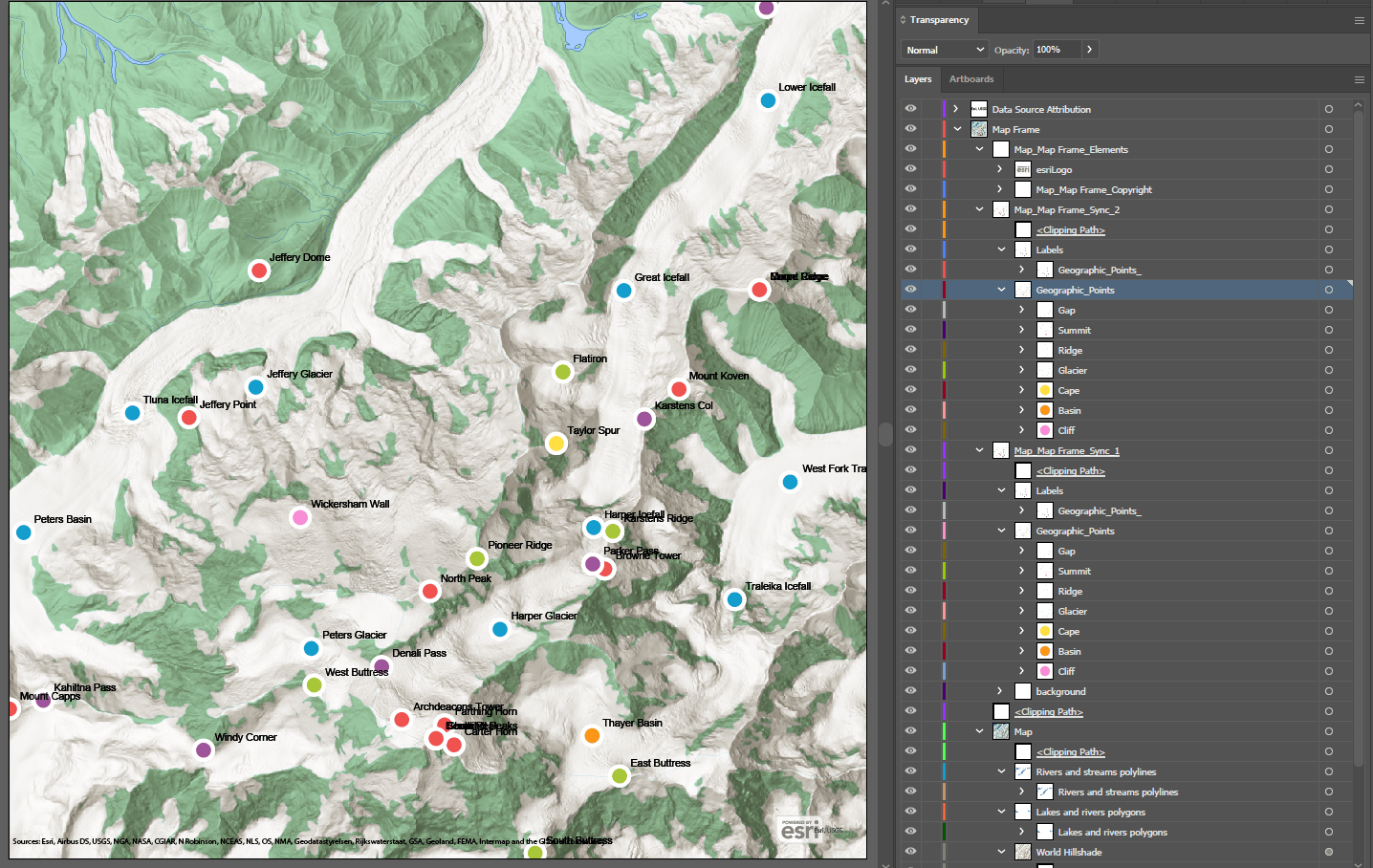
Task: Collapse the Transparency panel with its double-arrow icon
Action: point(902,19)
